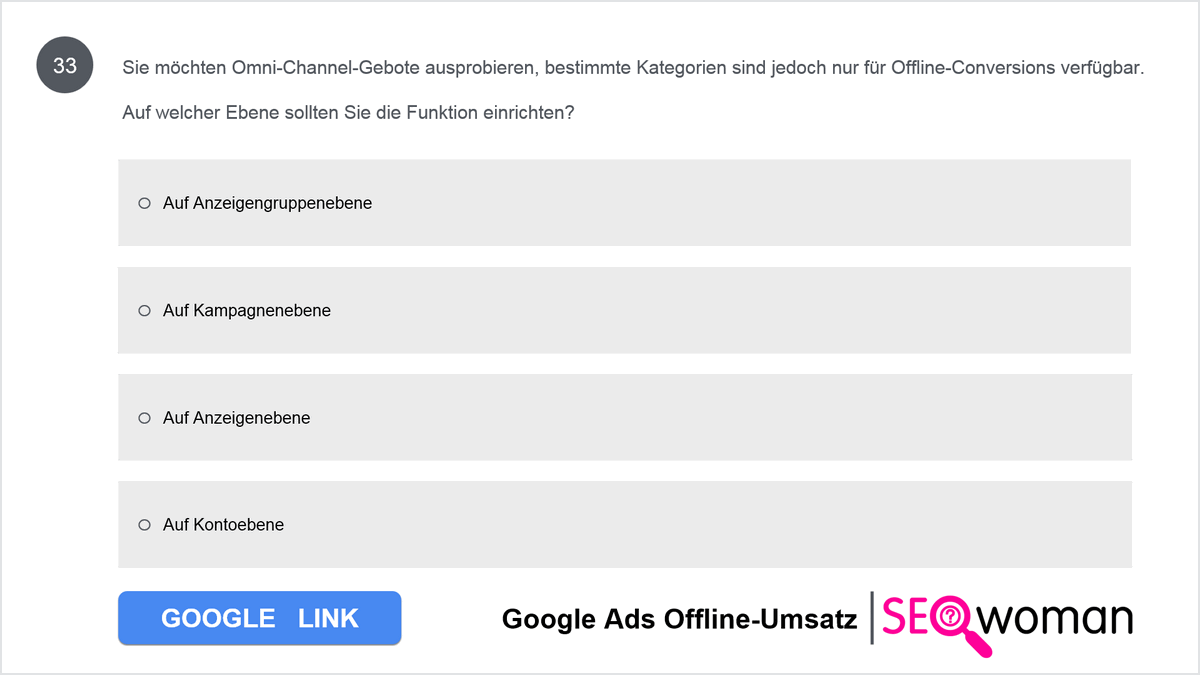
Task: Mark the Auf Kontoebene radio button
Action: point(144,525)
